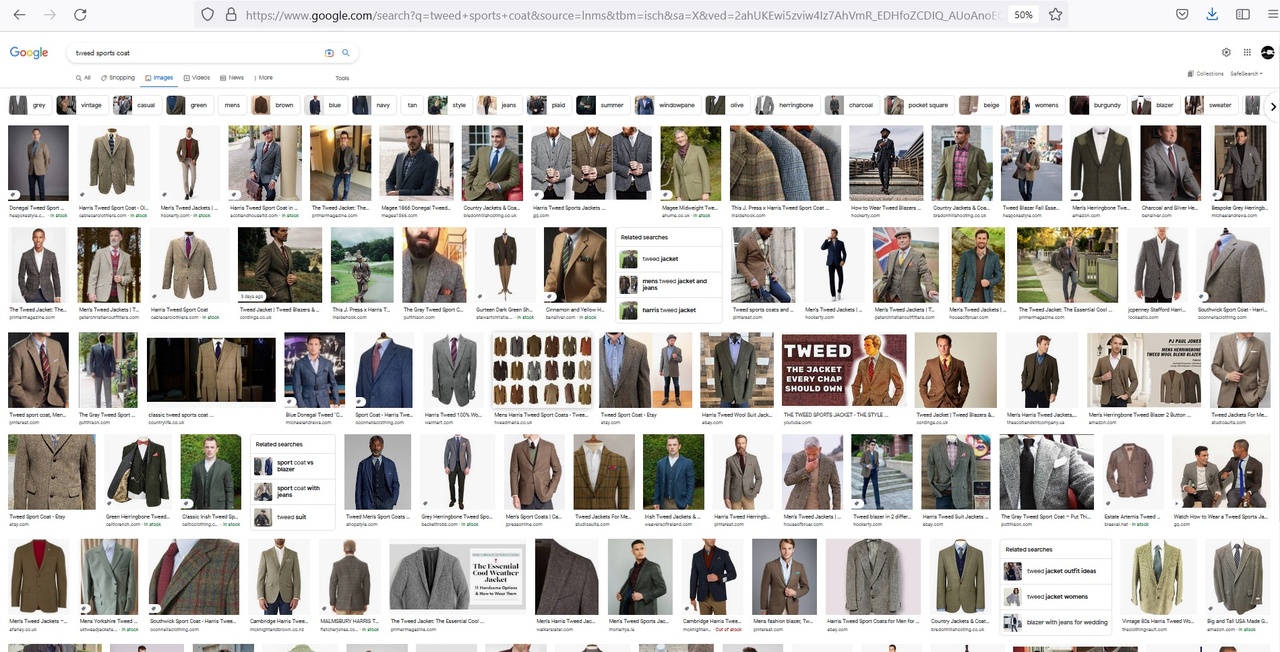Open the red 'TWEED' jacket video thumbnail
Screen dimensions: 1280x652
tap(844, 370)
